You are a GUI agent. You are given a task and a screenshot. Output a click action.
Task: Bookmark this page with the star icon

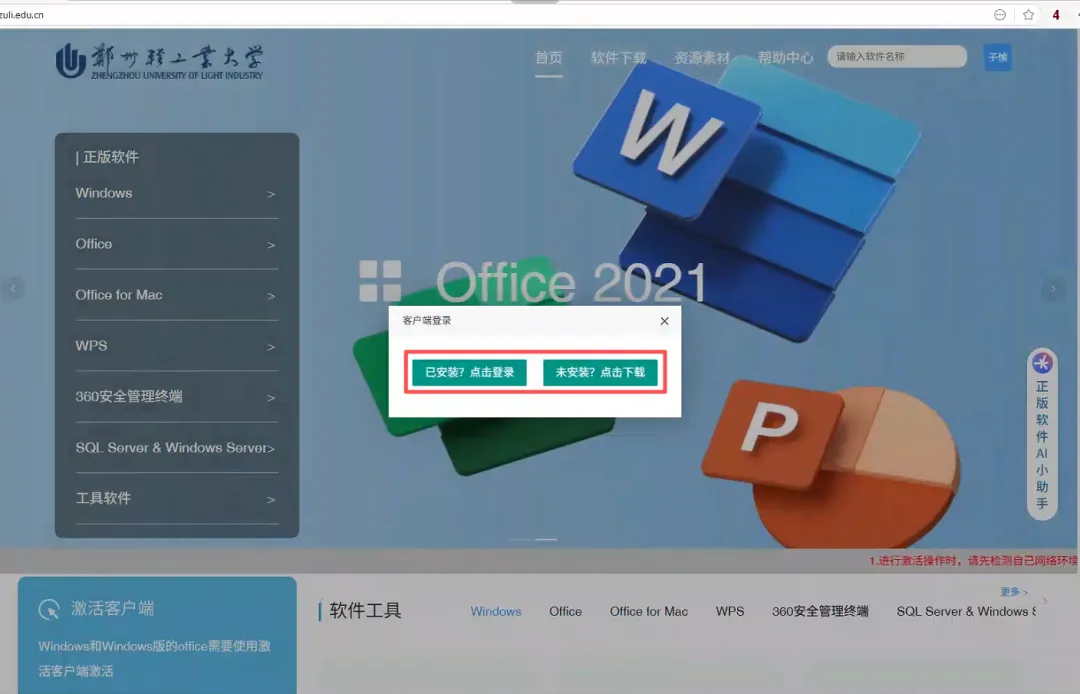click(x=1028, y=14)
